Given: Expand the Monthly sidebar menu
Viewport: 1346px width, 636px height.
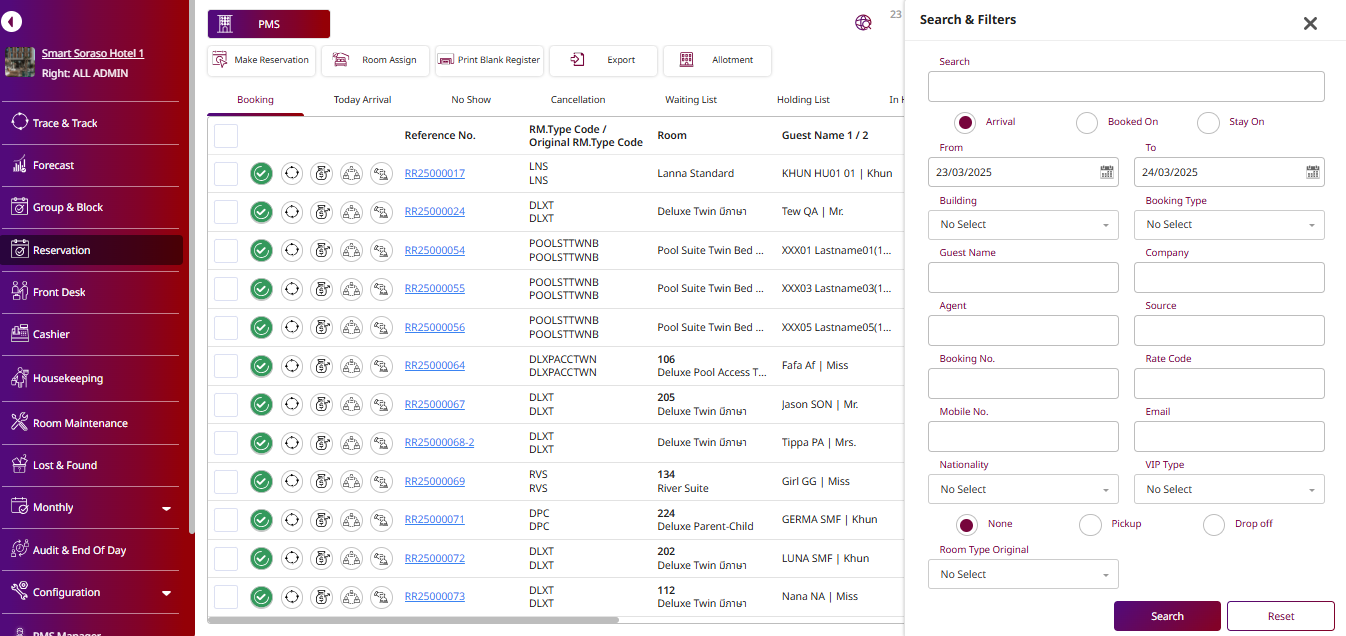Looking at the screenshot, I should [x=166, y=508].
